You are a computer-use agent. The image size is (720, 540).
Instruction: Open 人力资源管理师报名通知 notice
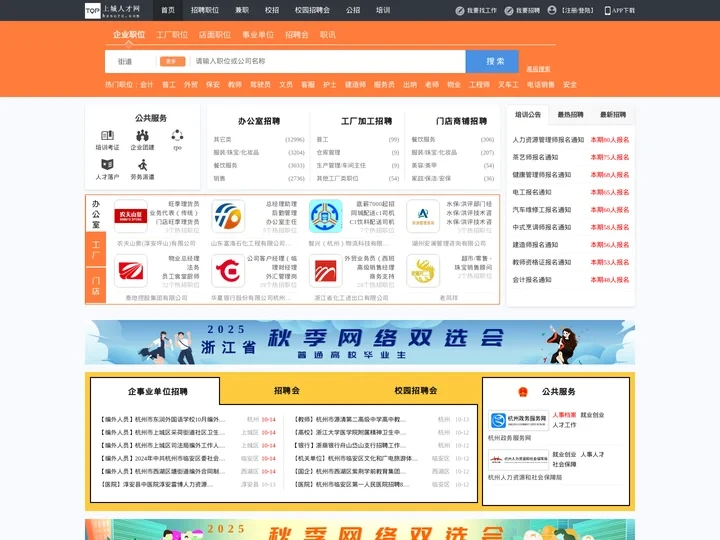[548, 140]
